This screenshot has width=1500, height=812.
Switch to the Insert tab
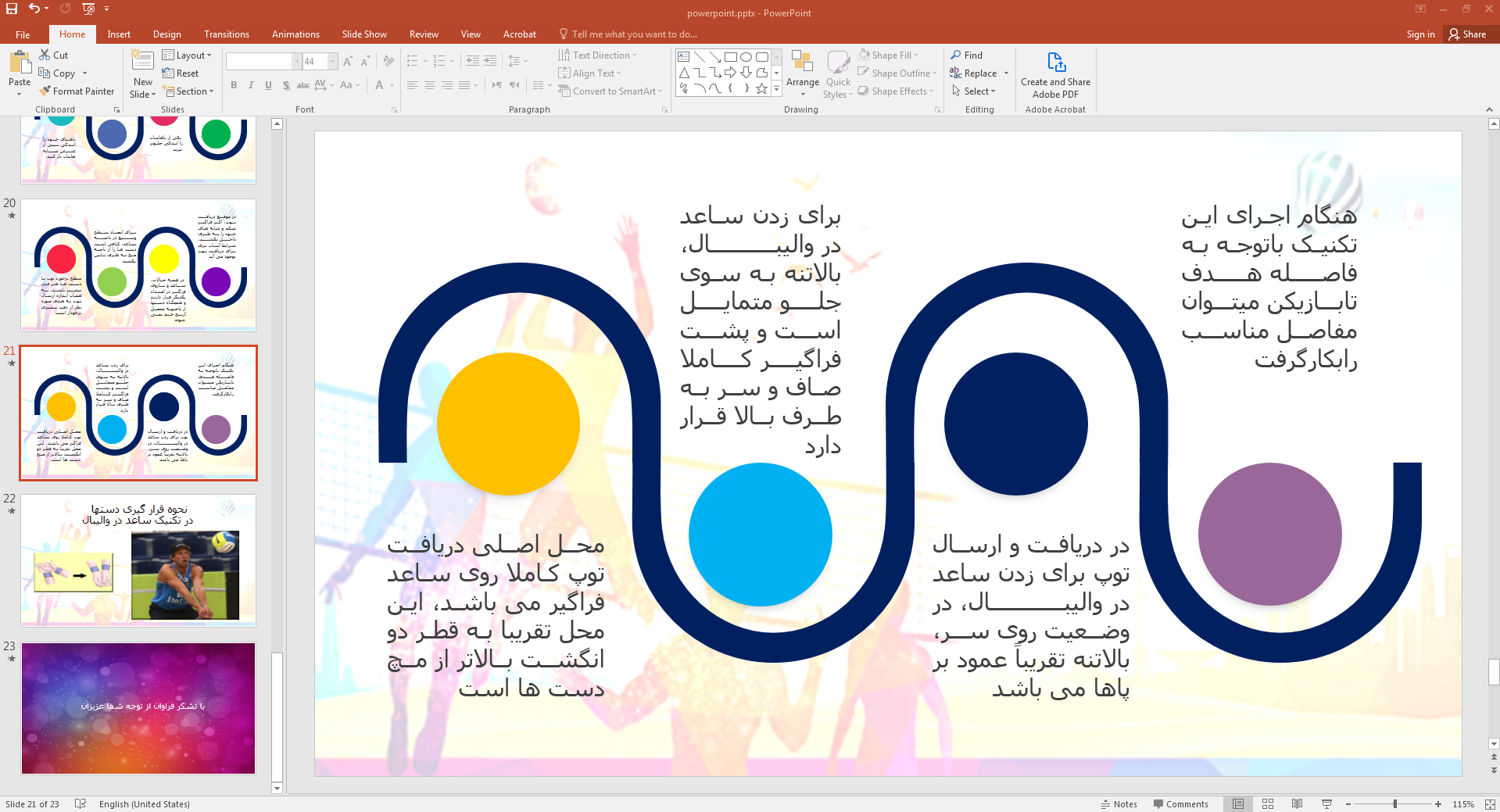pos(119,34)
